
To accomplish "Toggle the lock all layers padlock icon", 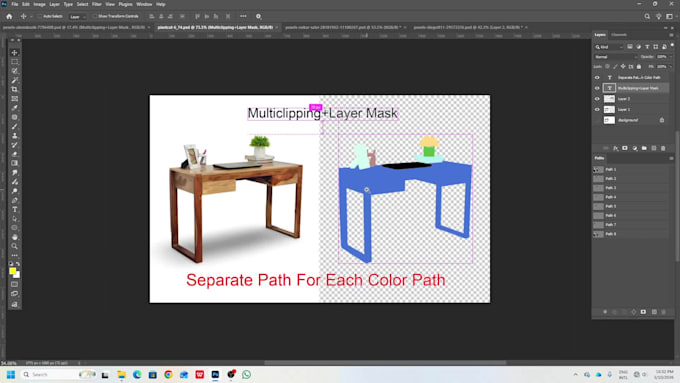I will click(639, 67).
